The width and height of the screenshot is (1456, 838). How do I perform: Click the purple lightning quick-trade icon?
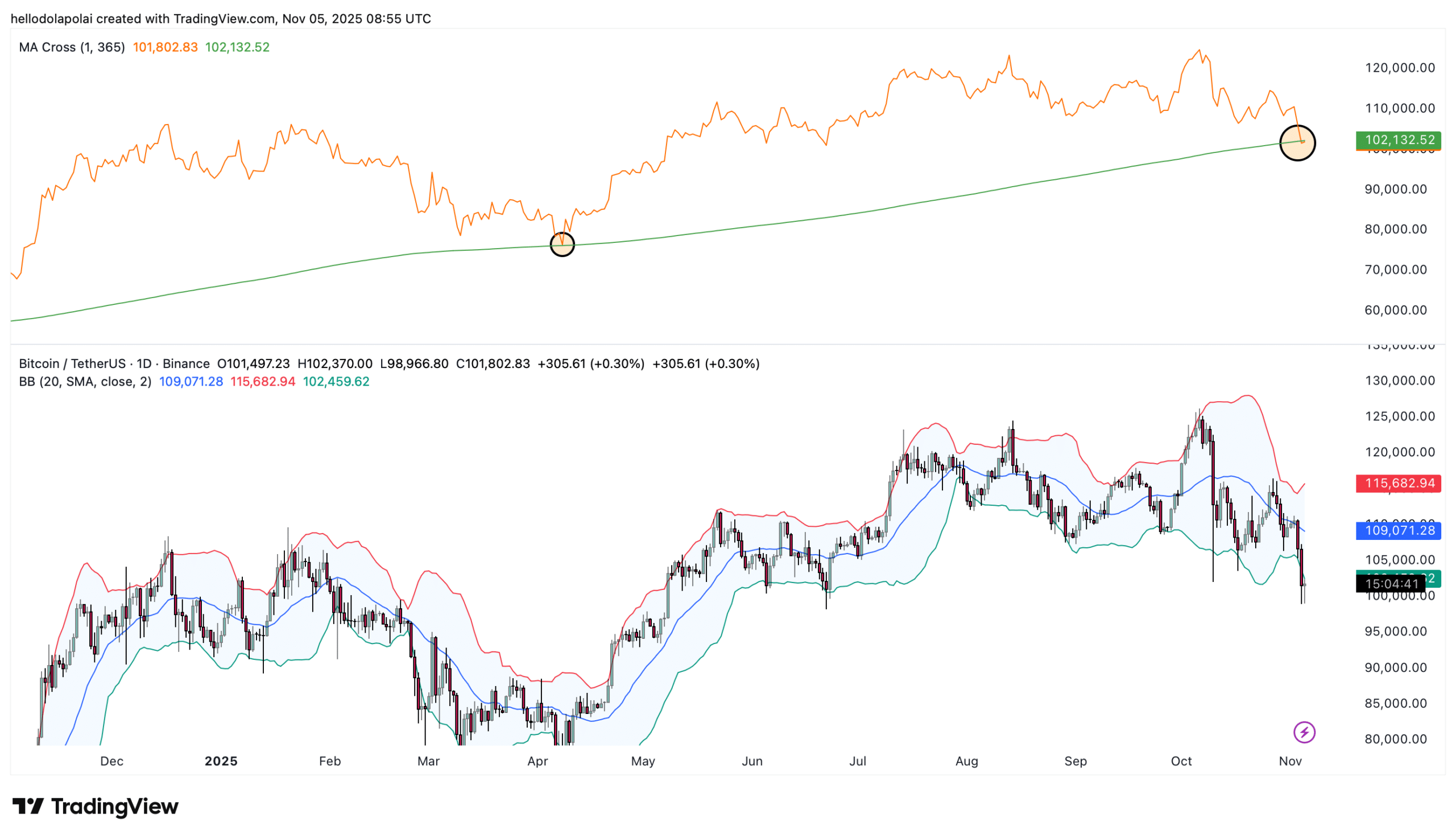[1305, 732]
